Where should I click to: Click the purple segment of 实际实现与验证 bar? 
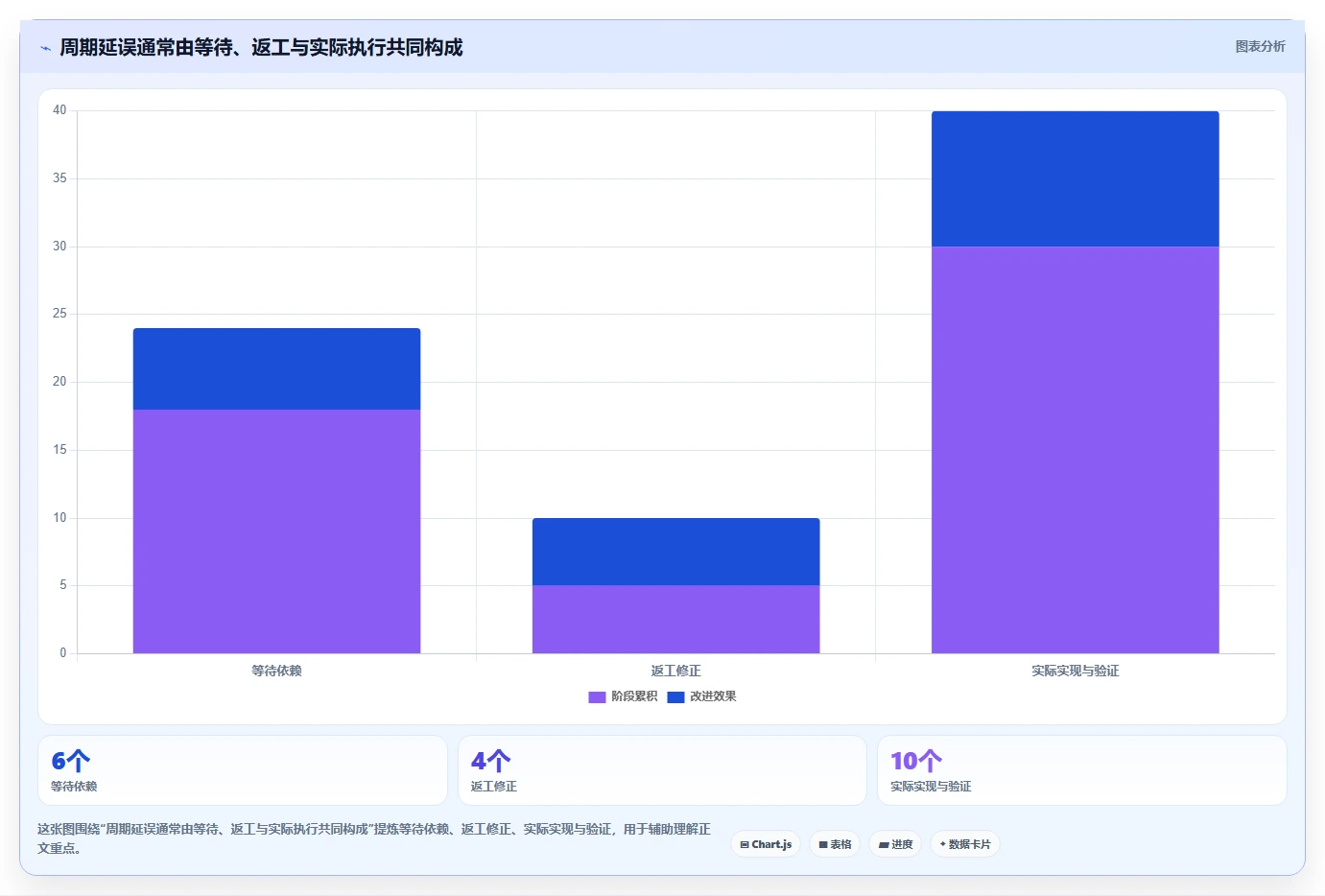click(1075, 450)
